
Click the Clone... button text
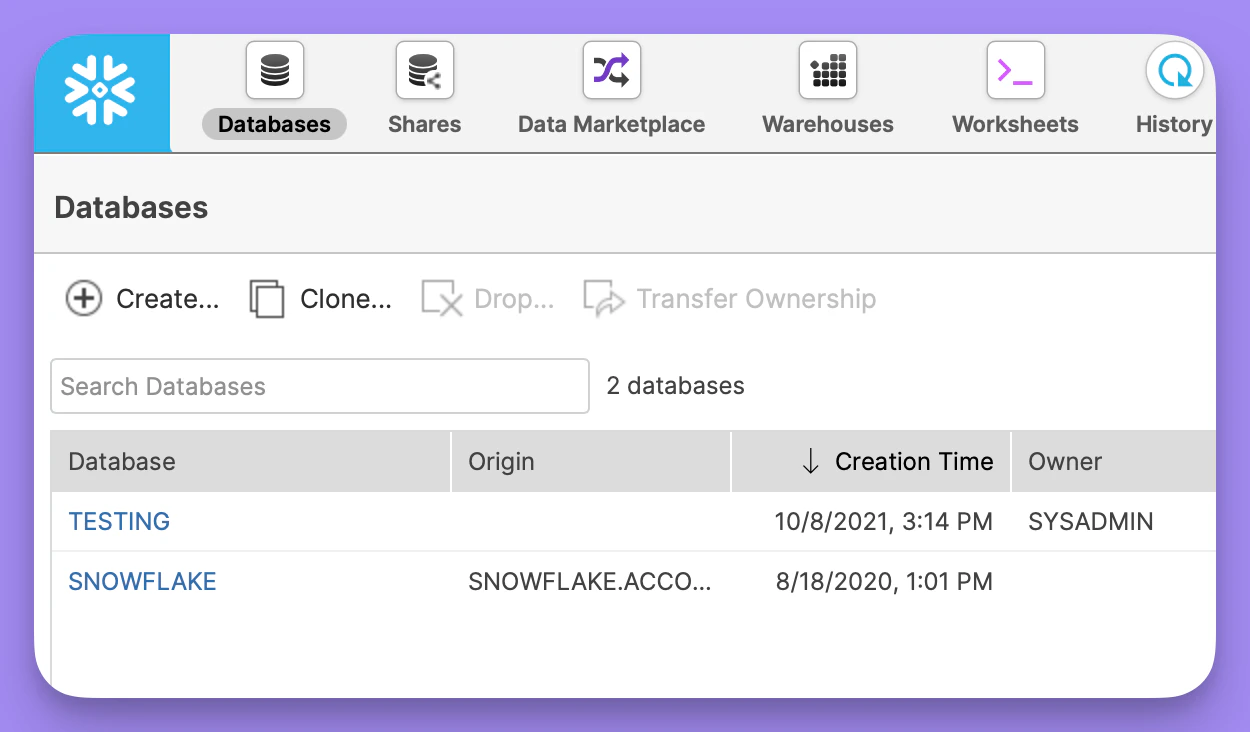pyautogui.click(x=346, y=299)
